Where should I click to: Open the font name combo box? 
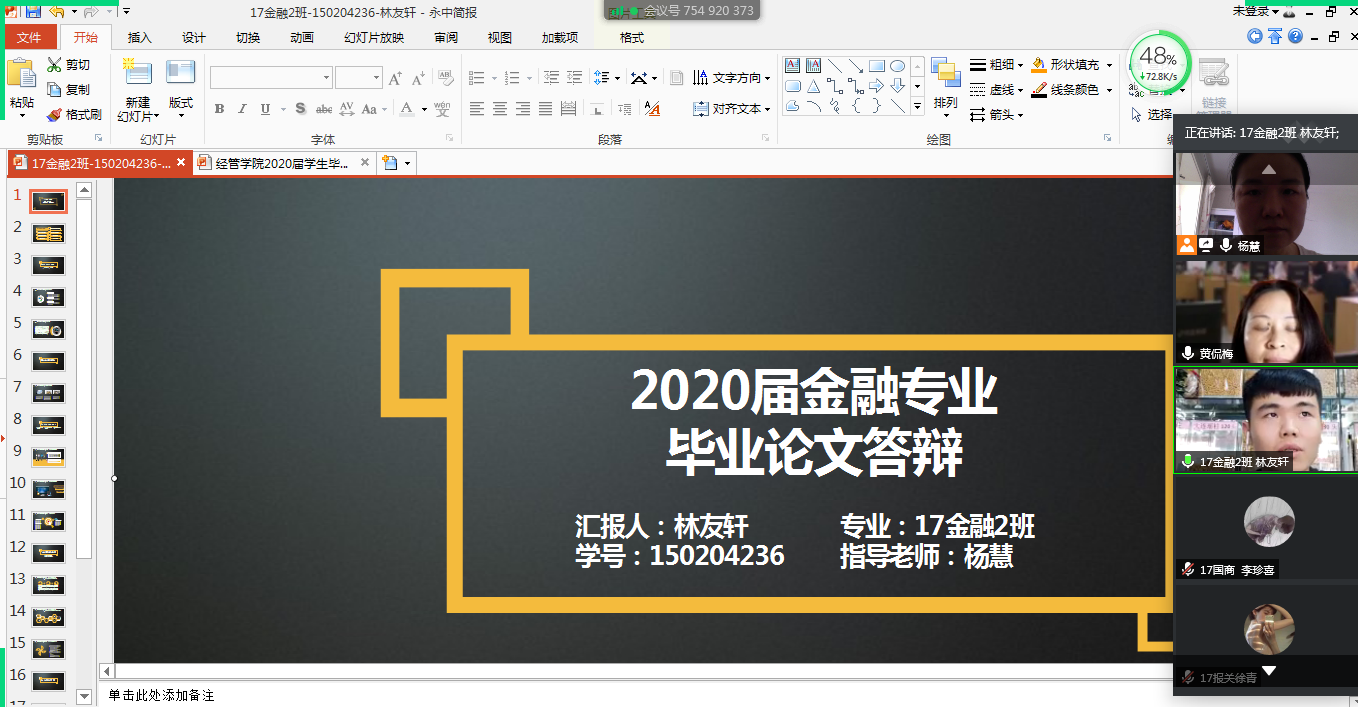(x=271, y=78)
